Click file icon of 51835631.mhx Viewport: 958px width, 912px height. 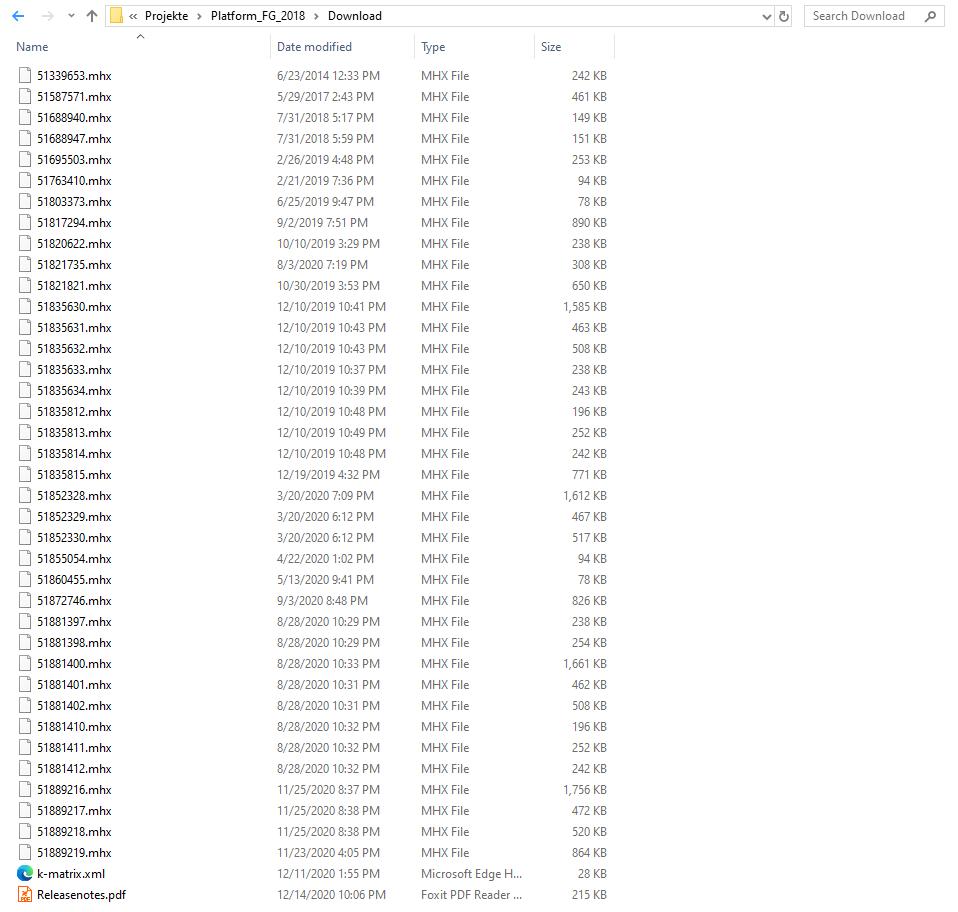click(25, 327)
